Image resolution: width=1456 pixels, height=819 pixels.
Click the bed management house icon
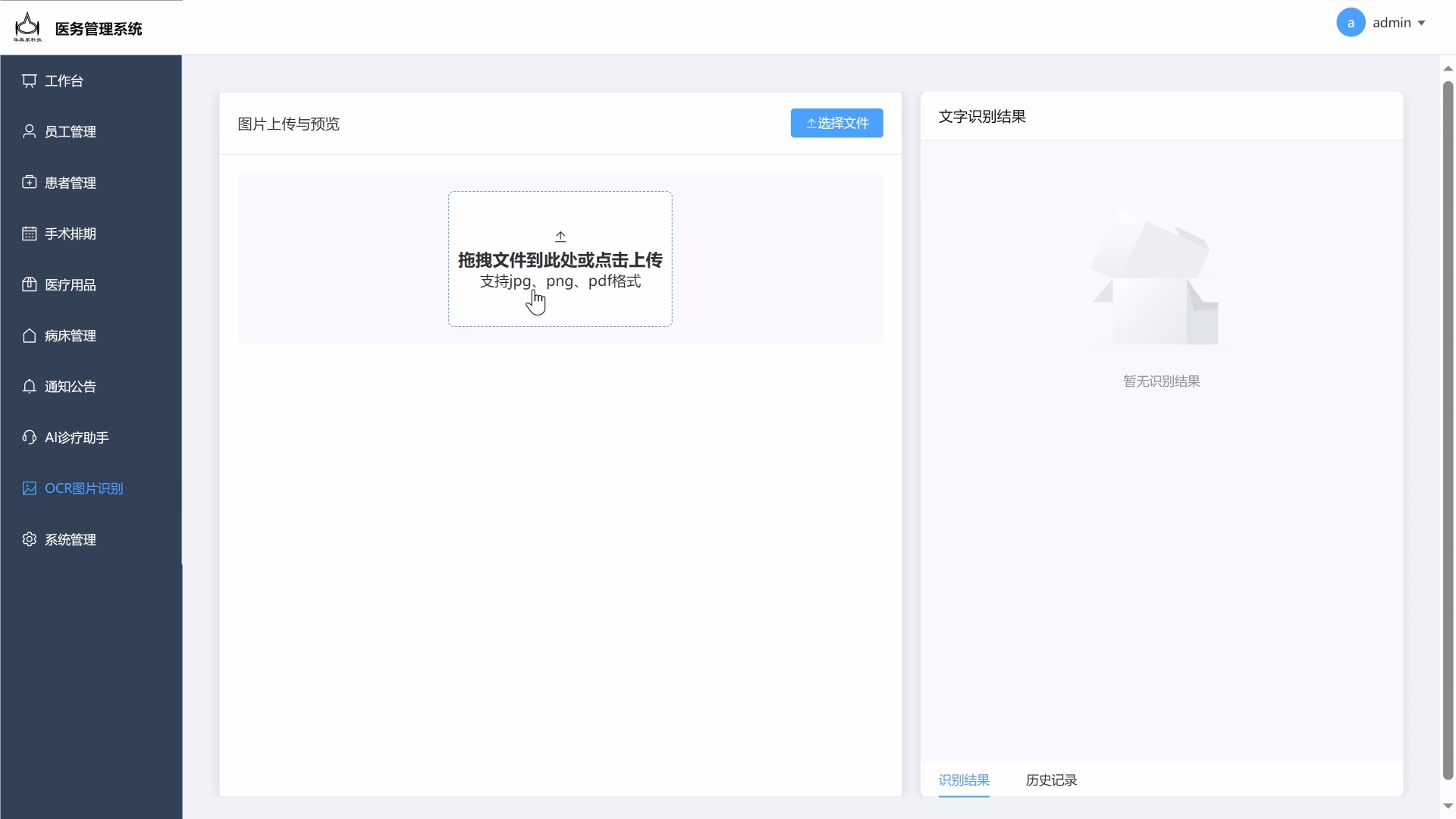[x=29, y=336]
